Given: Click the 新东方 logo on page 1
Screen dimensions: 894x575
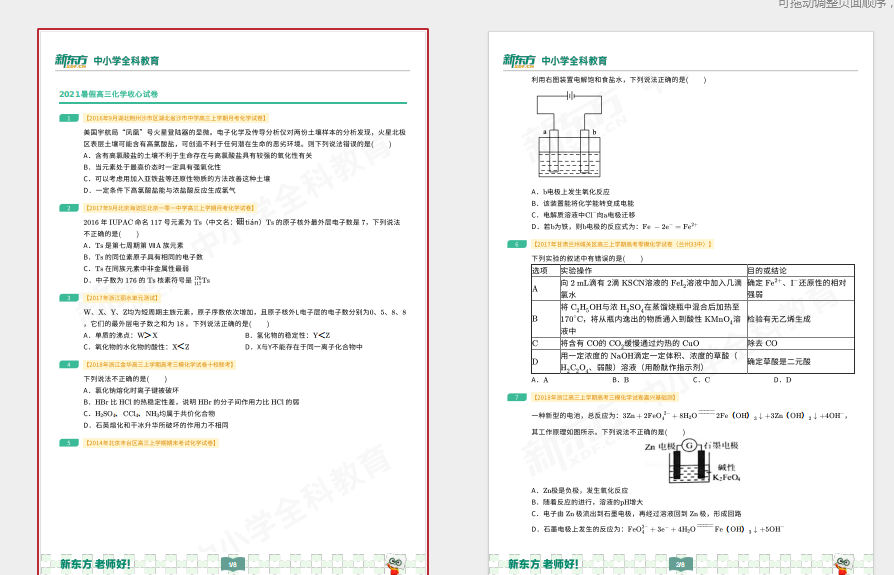Looking at the screenshot, I should [x=71, y=60].
